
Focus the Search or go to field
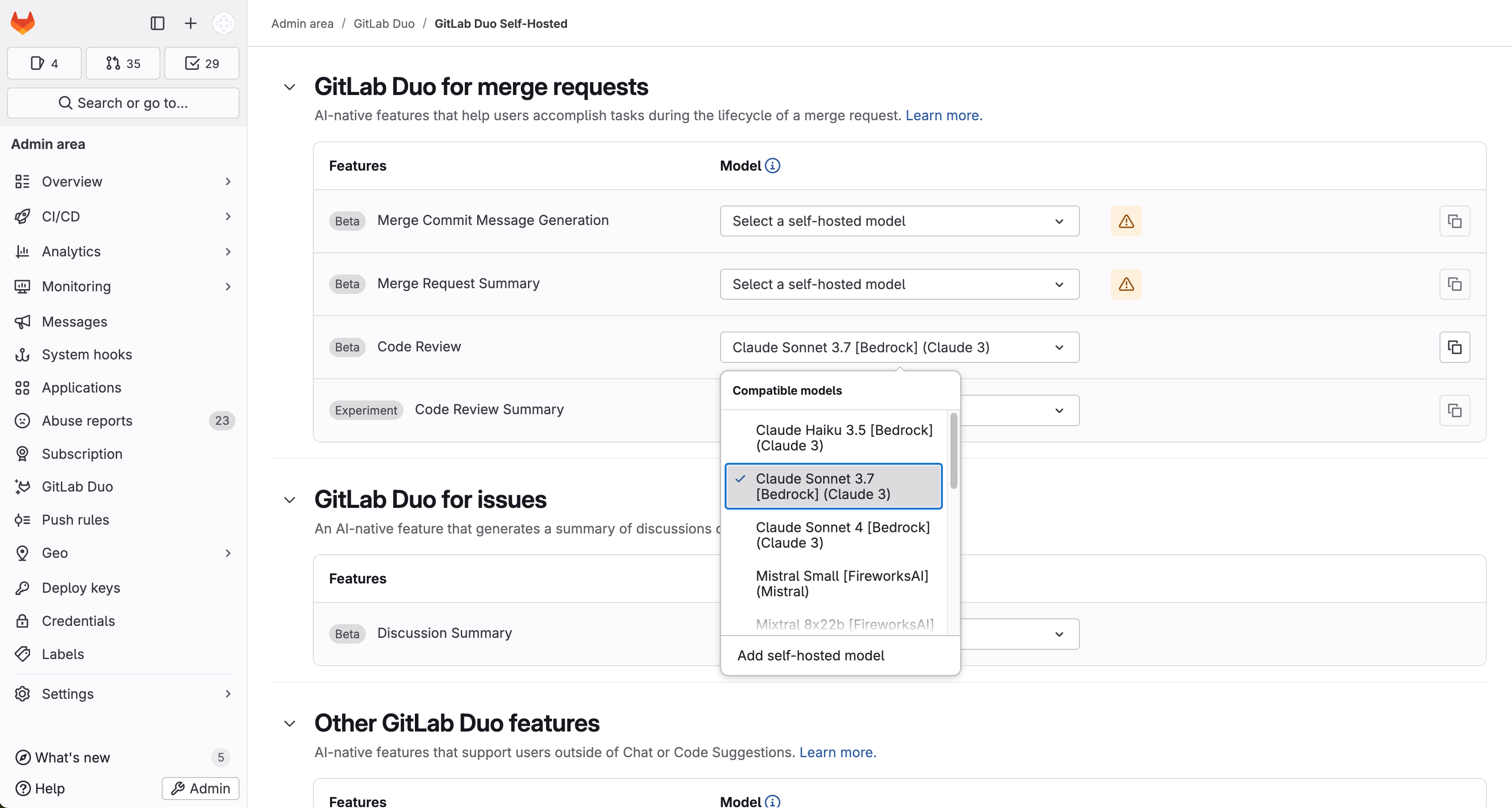point(123,103)
